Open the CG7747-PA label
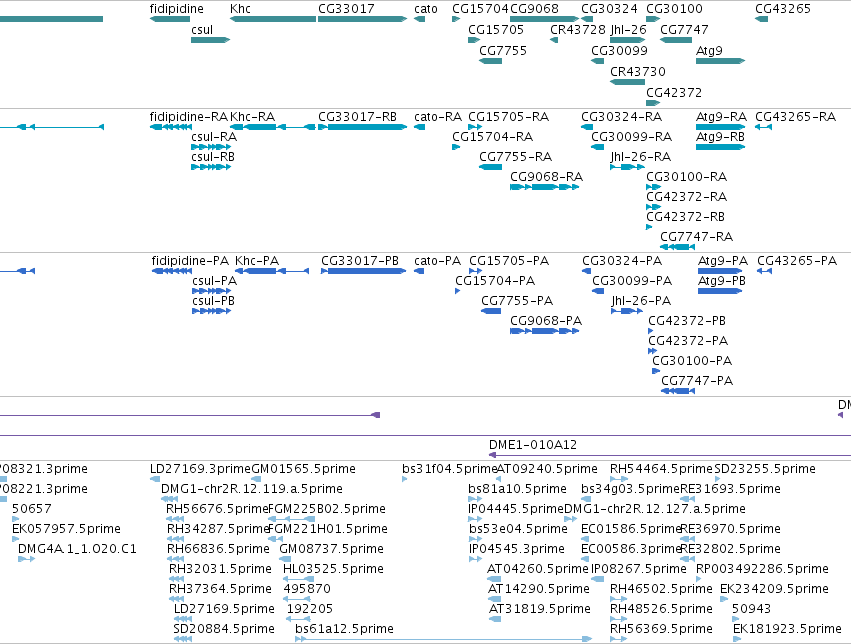 click(x=697, y=381)
